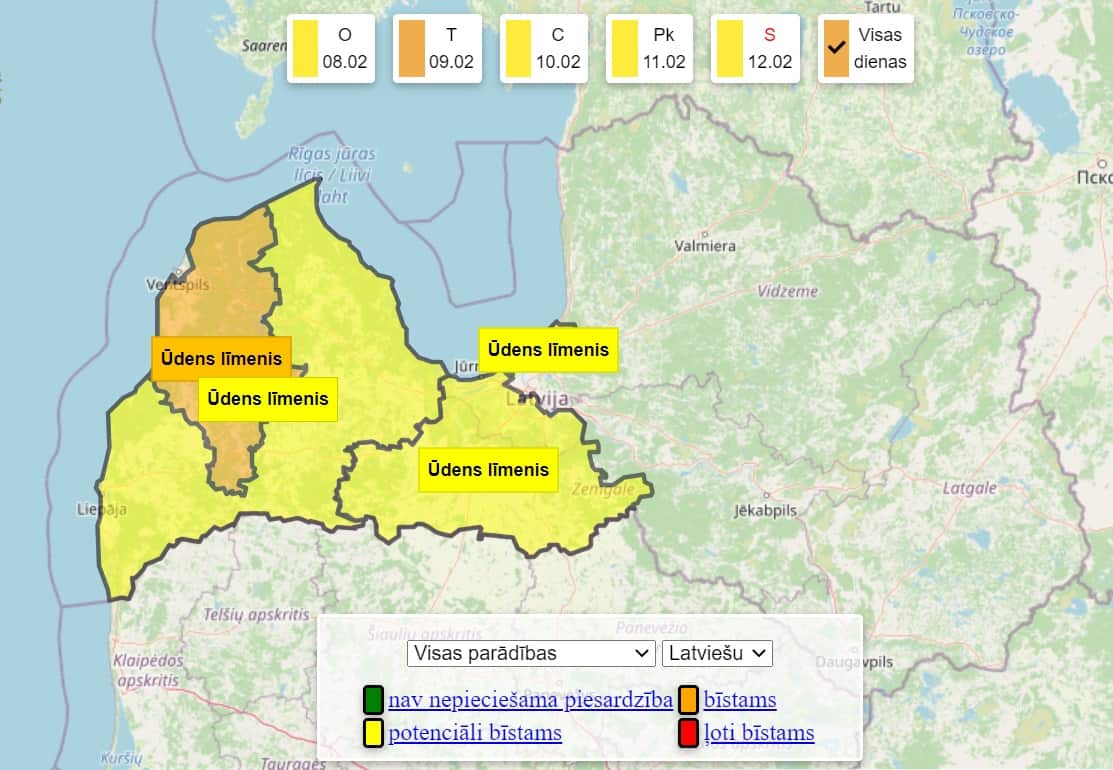This screenshot has height=770, width=1113.
Task: Click the yellow legend color swatch
Action: point(373,733)
